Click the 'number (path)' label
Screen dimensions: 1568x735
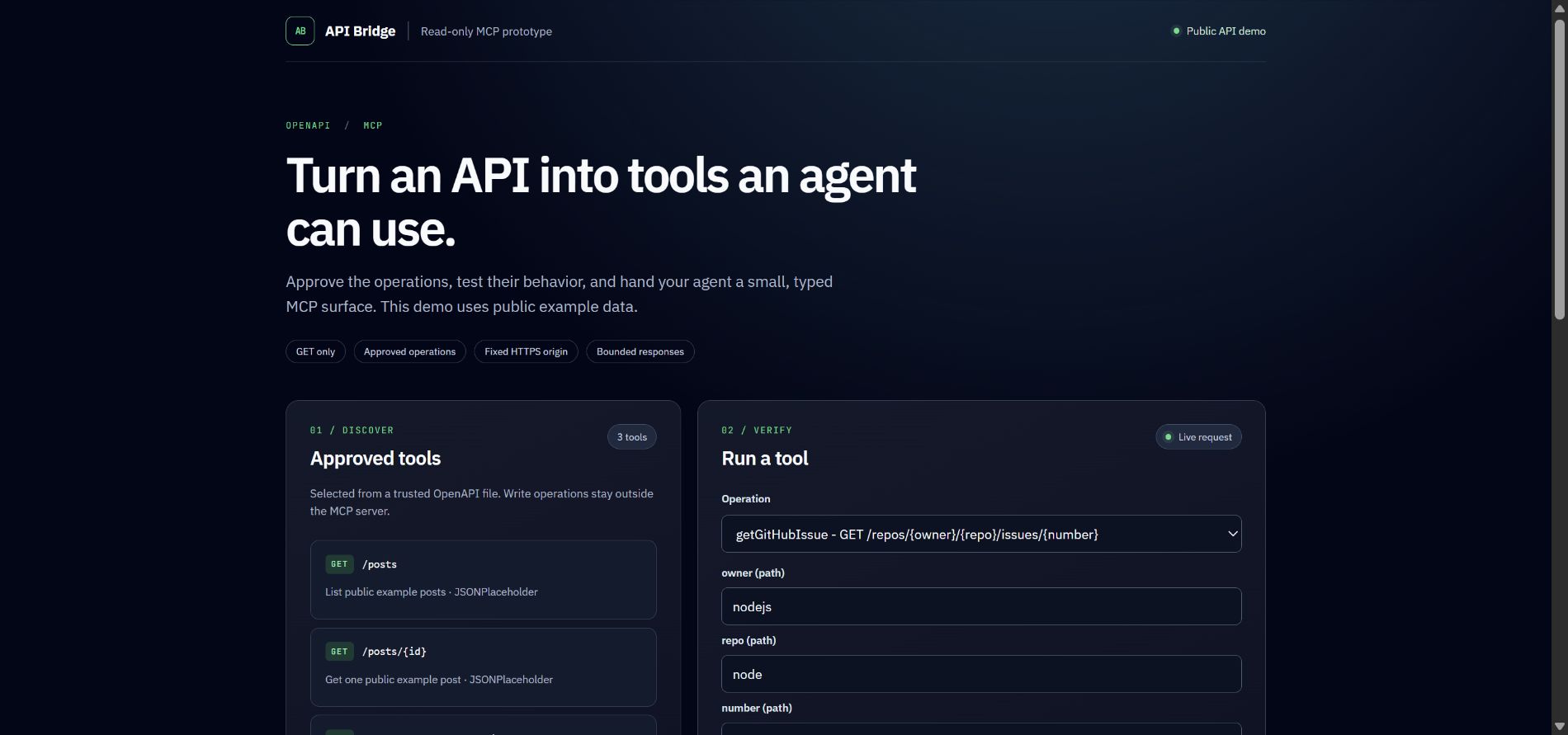click(757, 709)
